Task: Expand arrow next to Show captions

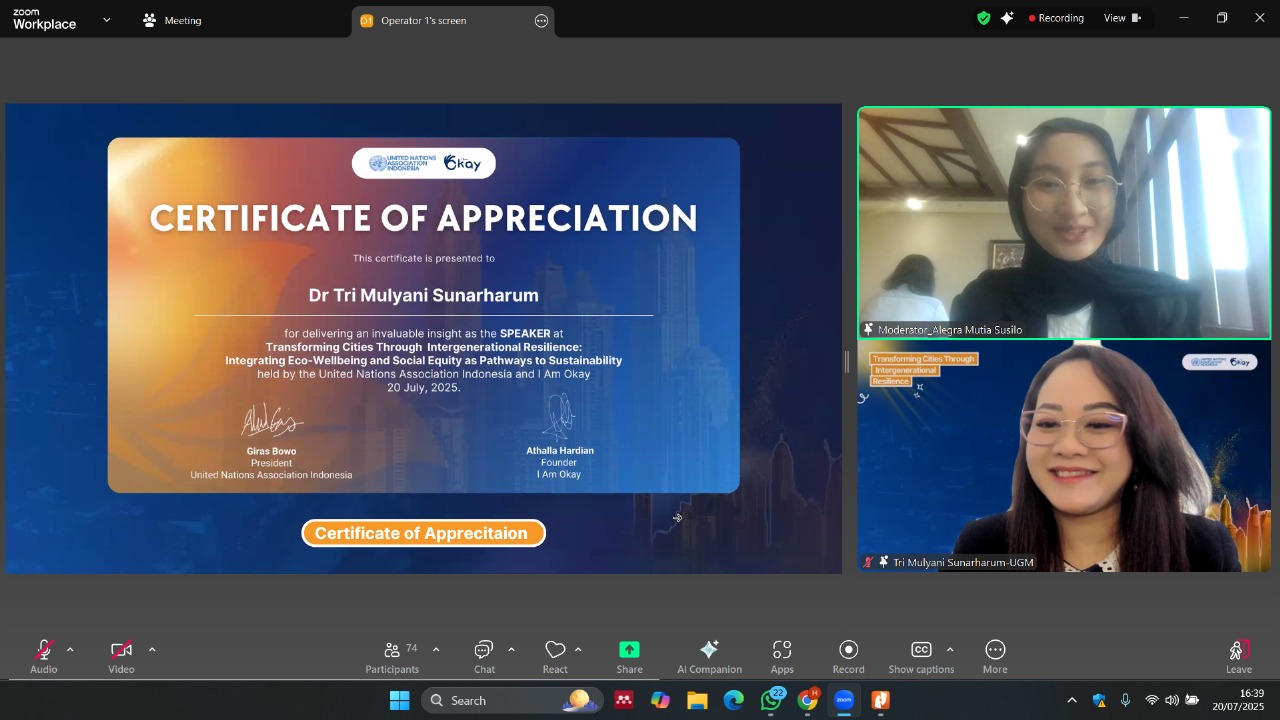Action: tap(950, 650)
